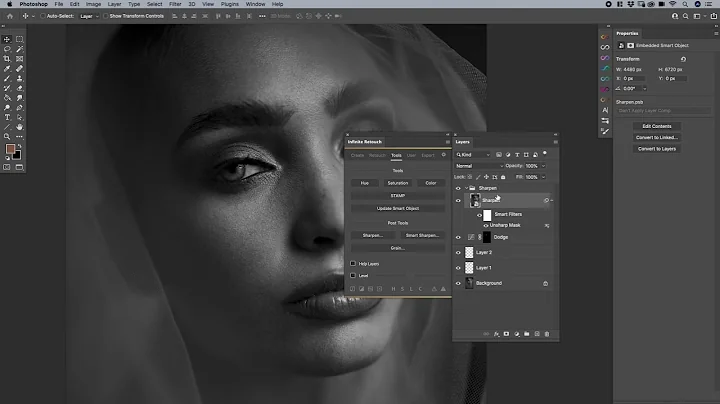Toggle Show Transform Controls checkbox
This screenshot has height=404, width=720.
[106, 16]
